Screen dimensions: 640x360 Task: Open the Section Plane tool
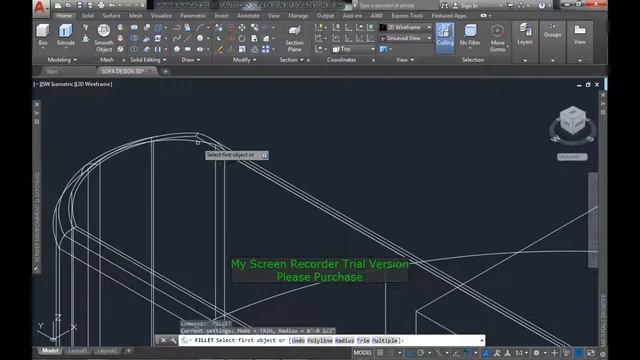click(x=294, y=38)
